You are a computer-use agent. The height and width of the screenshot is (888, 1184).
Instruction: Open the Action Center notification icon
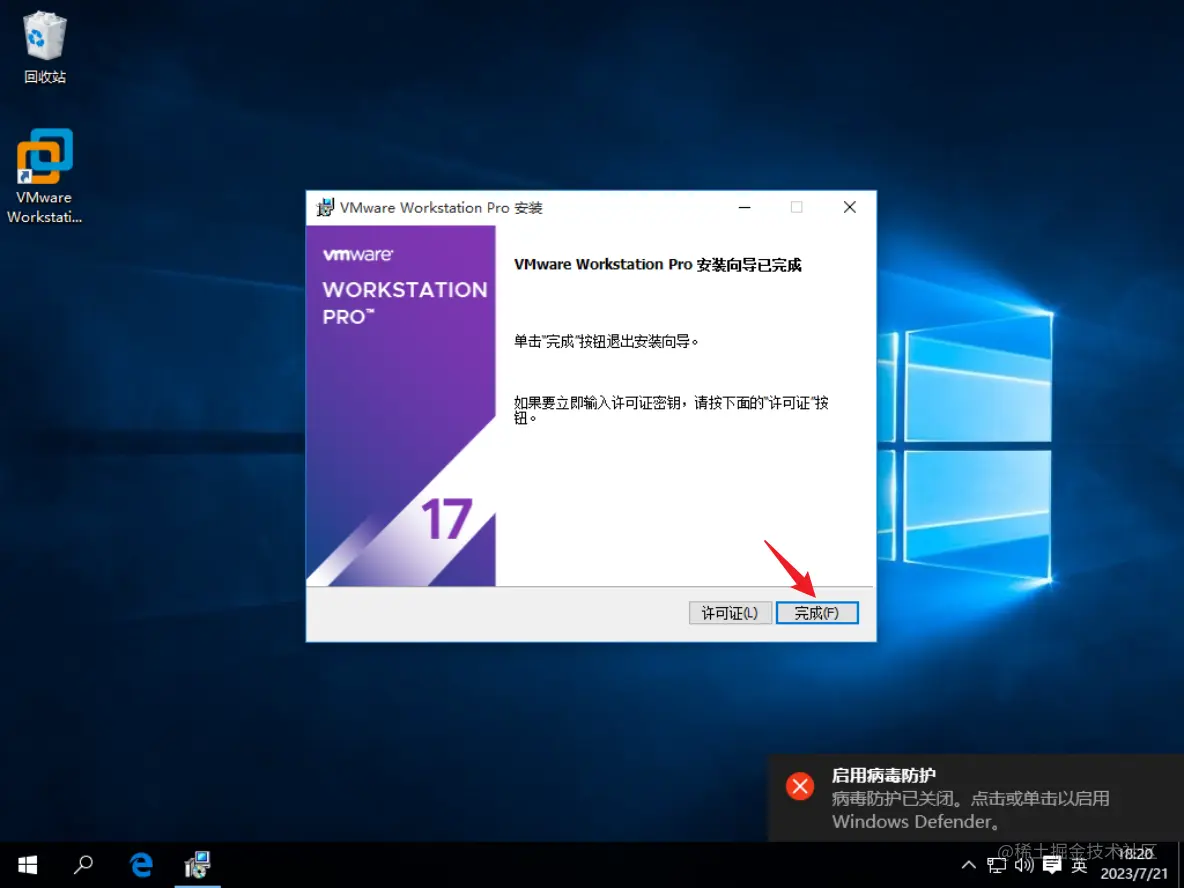[x=1052, y=865]
